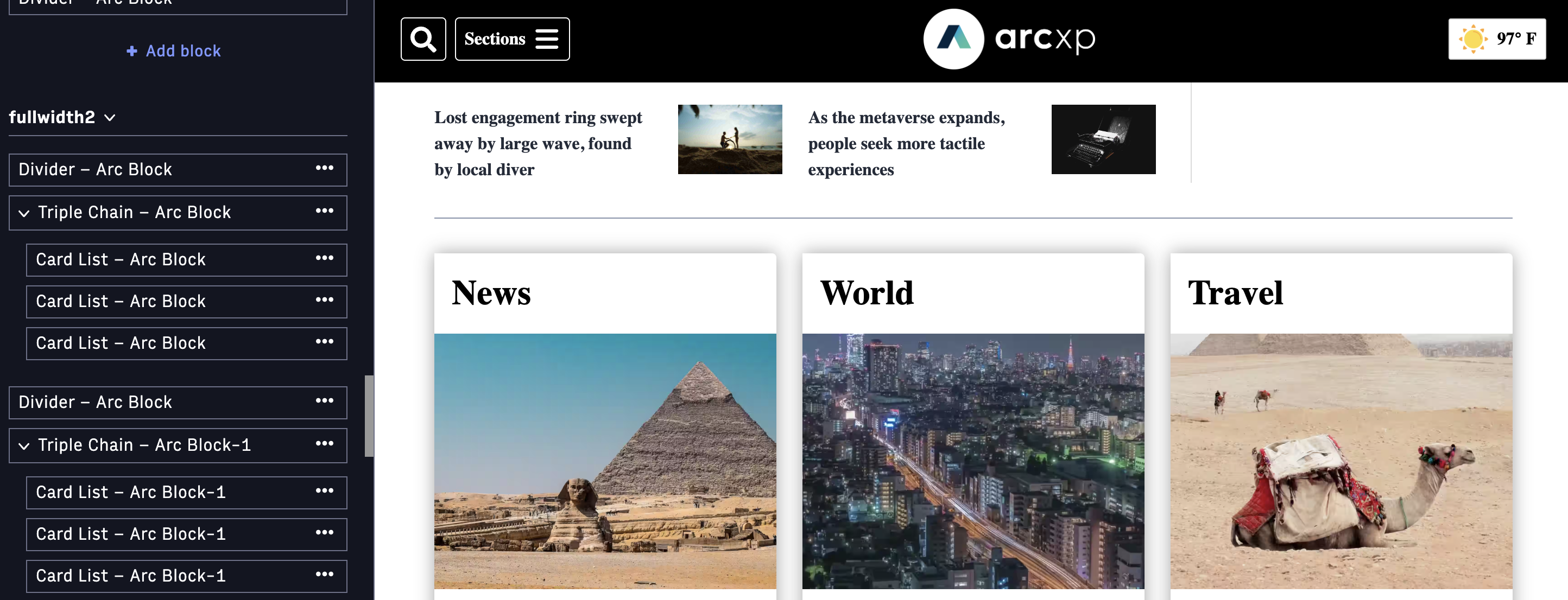Screen dimensions: 1568x600
Task: Open options of the second Card List – Arc Block
Action: pyautogui.click(x=325, y=299)
